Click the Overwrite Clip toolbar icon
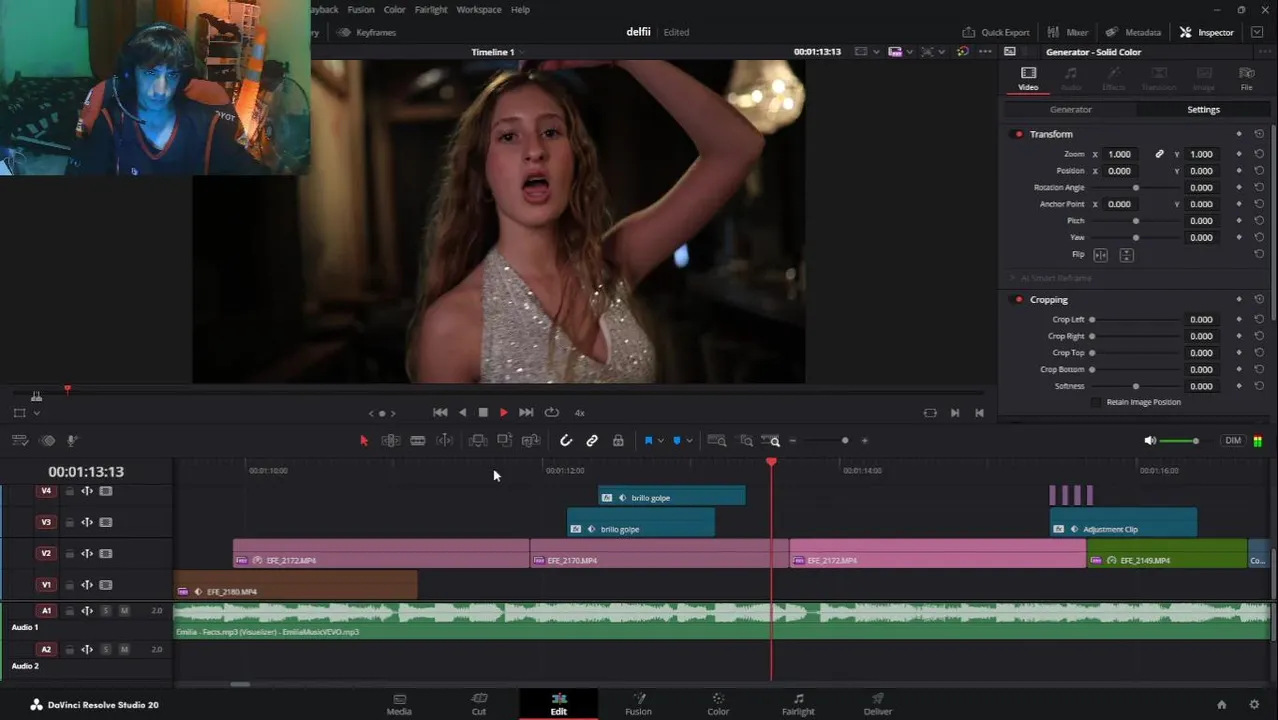1278x720 pixels. (x=504, y=441)
